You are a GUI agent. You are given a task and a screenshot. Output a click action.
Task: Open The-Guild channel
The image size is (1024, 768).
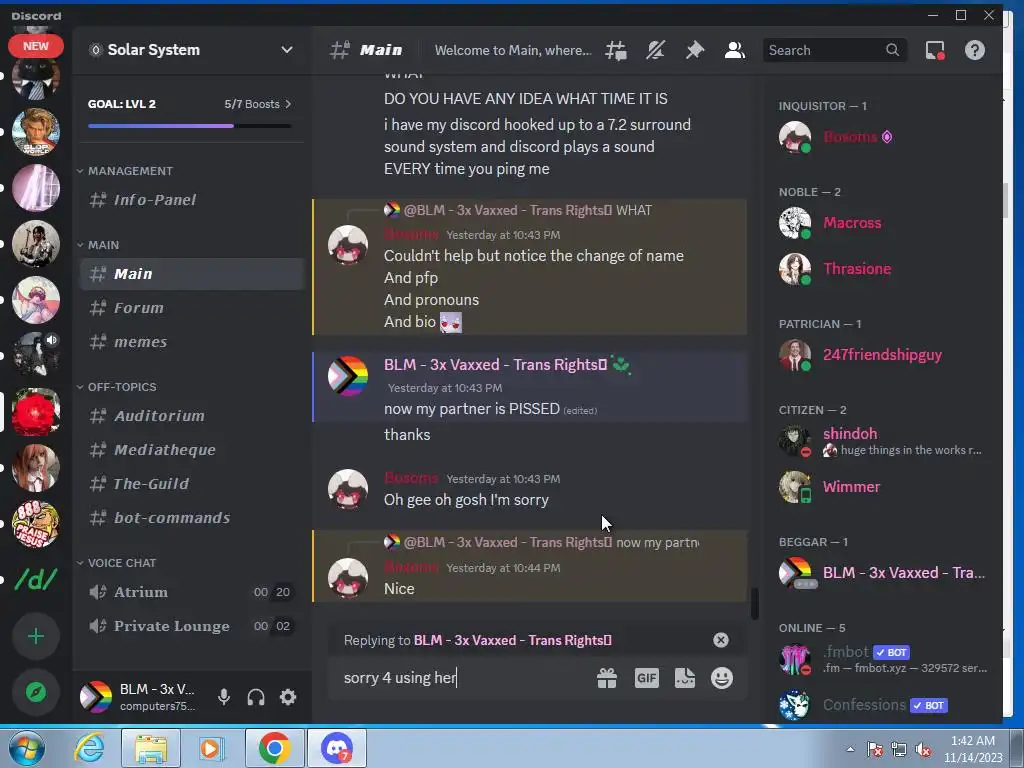[x=191, y=483]
